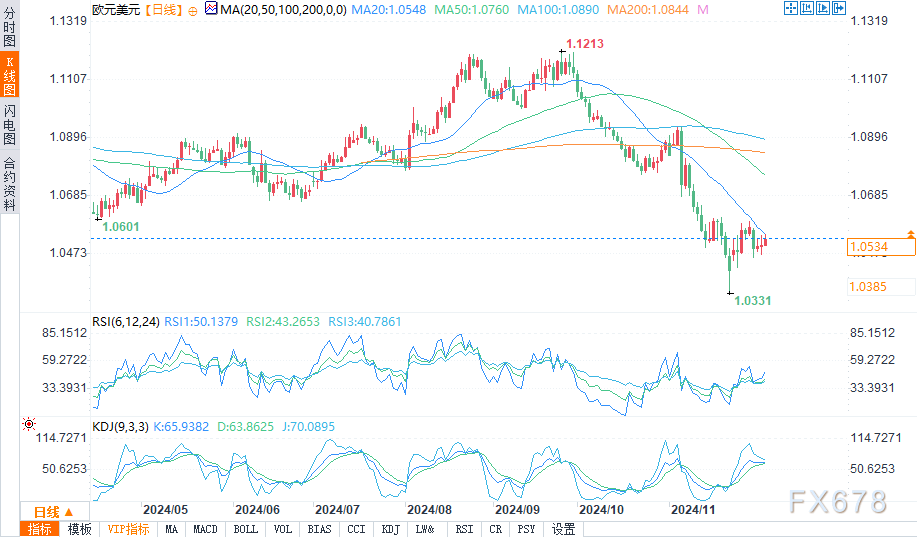917x537 pixels.
Task: Open the 合约资料 side tab
Action: (9, 184)
